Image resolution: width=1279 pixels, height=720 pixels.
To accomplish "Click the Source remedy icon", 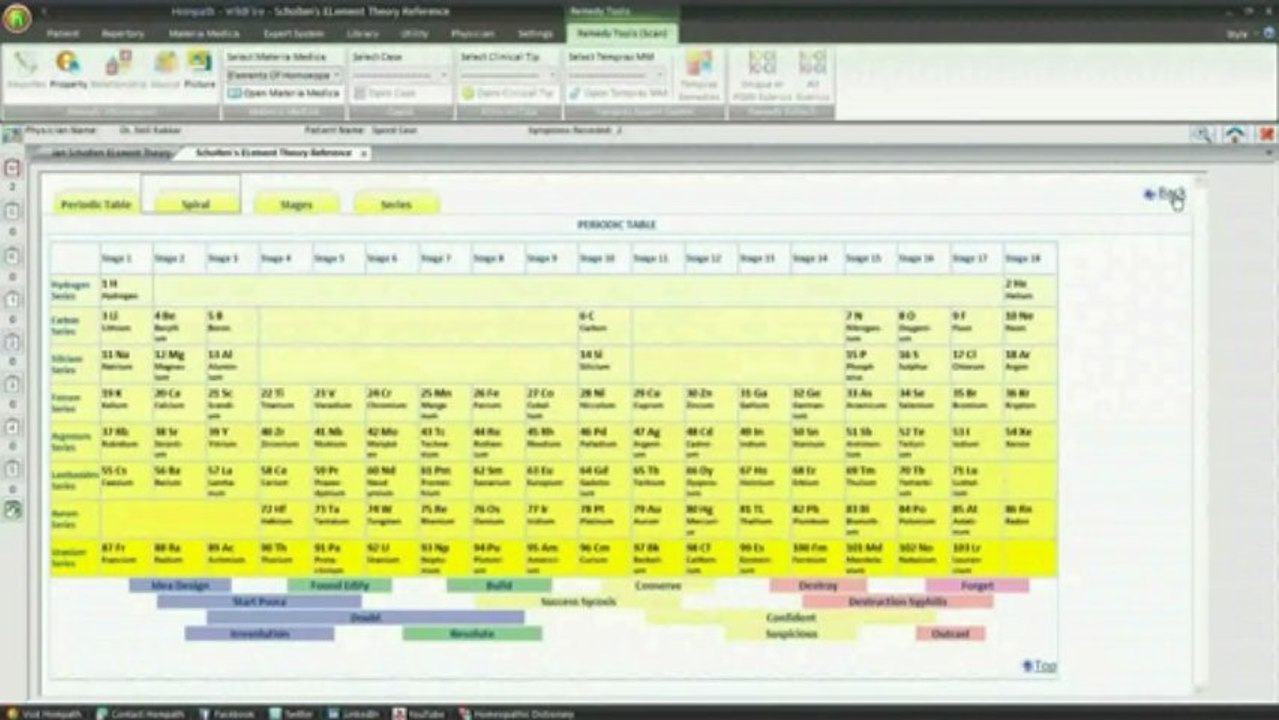I will tap(164, 68).
